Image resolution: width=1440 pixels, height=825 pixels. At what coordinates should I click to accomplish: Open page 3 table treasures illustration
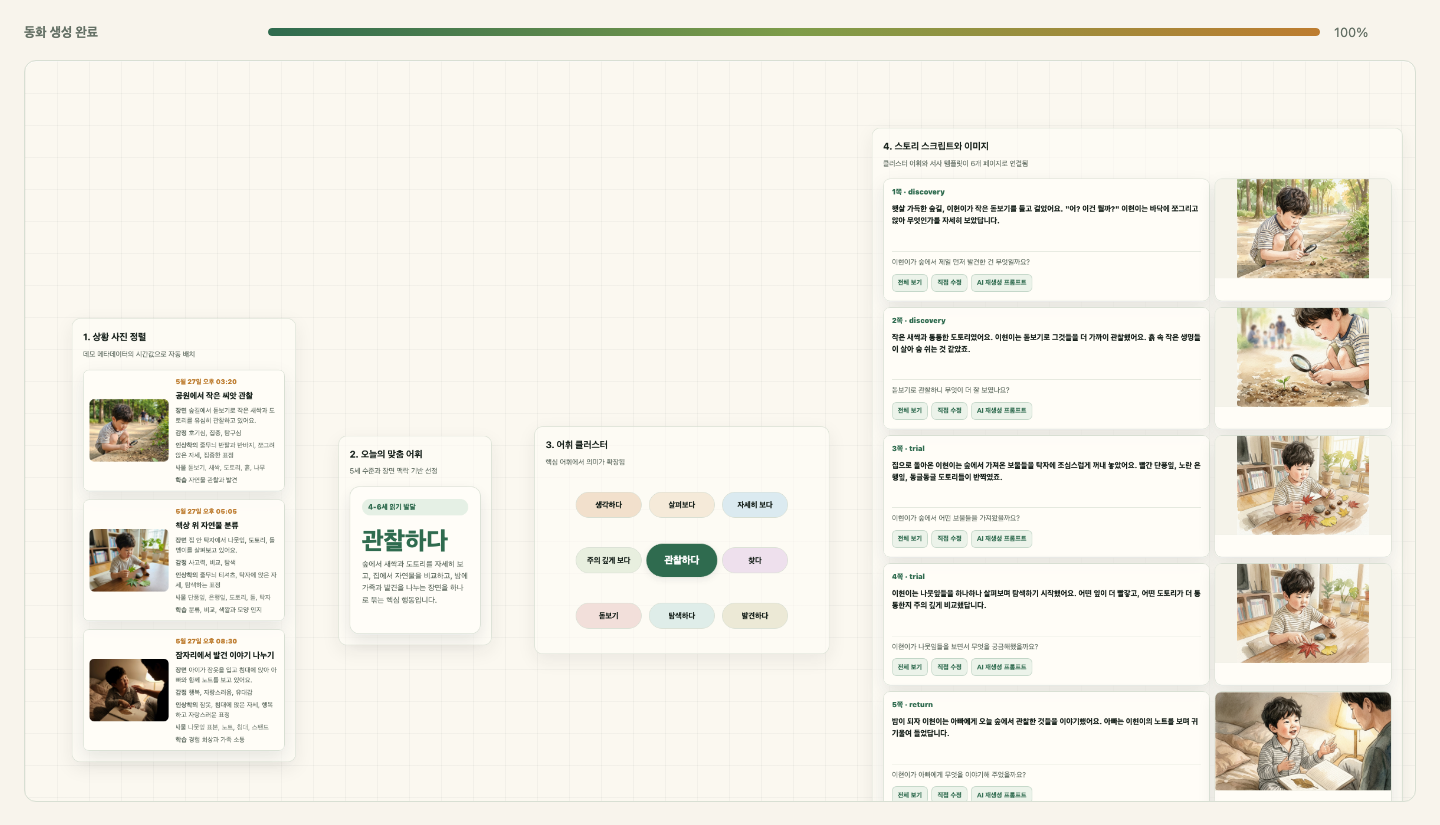coord(1303,485)
